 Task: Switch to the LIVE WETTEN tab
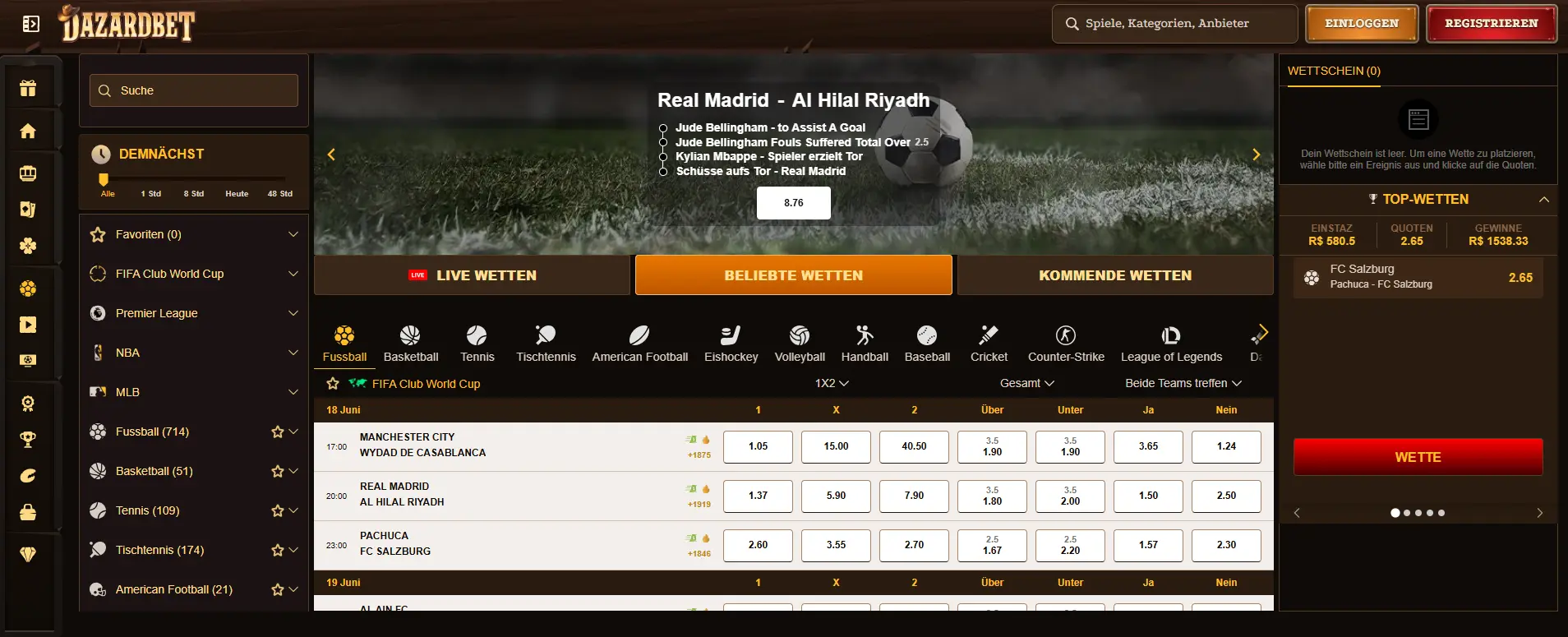472,275
